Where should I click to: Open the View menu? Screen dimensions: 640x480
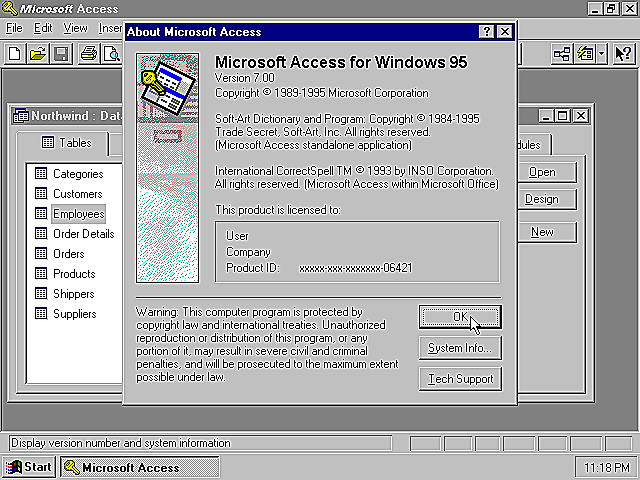tap(75, 28)
